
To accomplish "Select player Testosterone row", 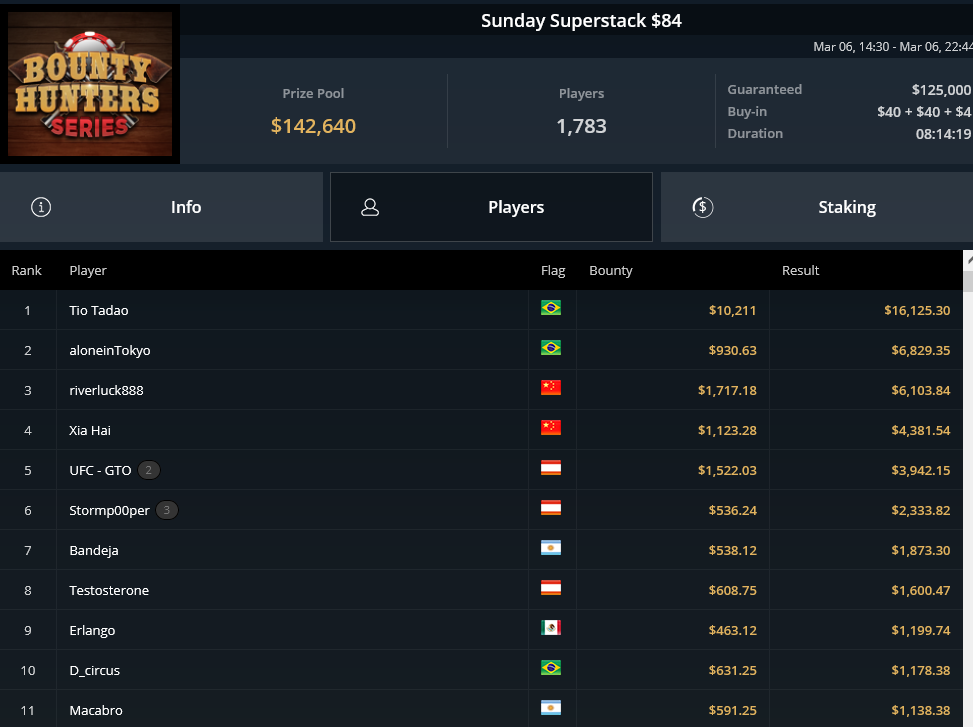I will pyautogui.click(x=109, y=590).
